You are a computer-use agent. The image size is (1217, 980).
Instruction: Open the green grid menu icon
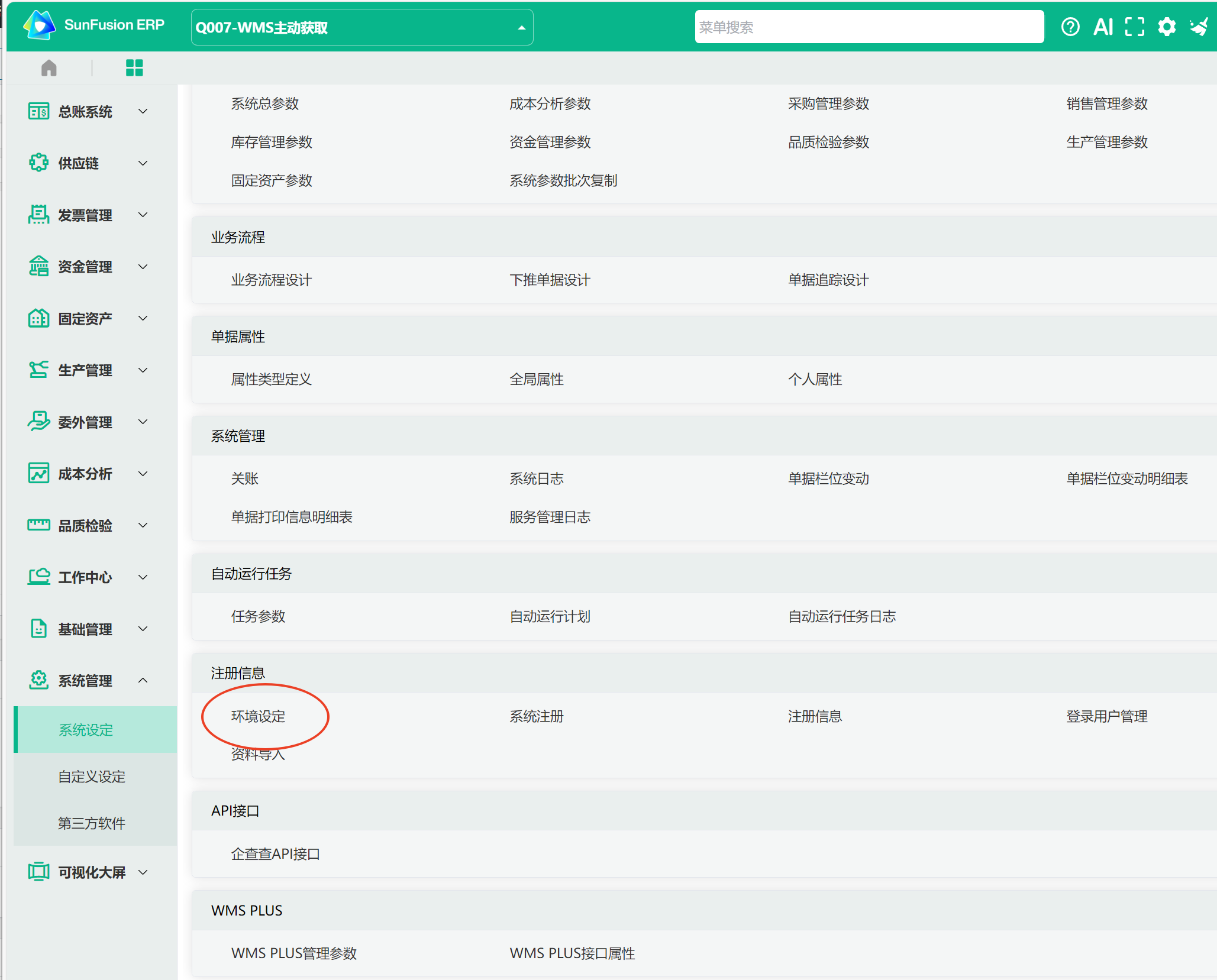click(x=134, y=68)
